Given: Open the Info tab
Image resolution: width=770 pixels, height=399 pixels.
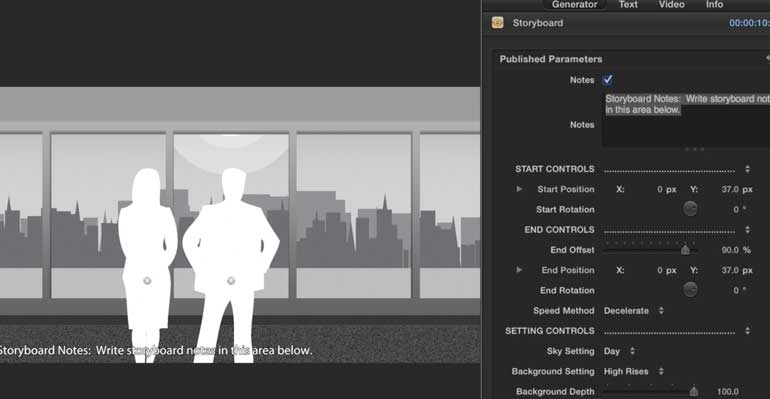Looking at the screenshot, I should point(715,4).
